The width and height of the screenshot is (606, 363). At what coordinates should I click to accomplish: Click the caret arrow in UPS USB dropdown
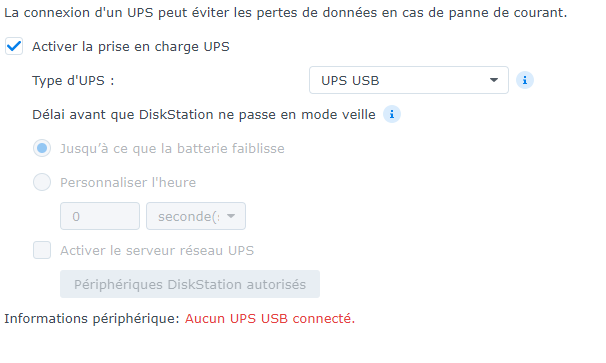pos(494,80)
